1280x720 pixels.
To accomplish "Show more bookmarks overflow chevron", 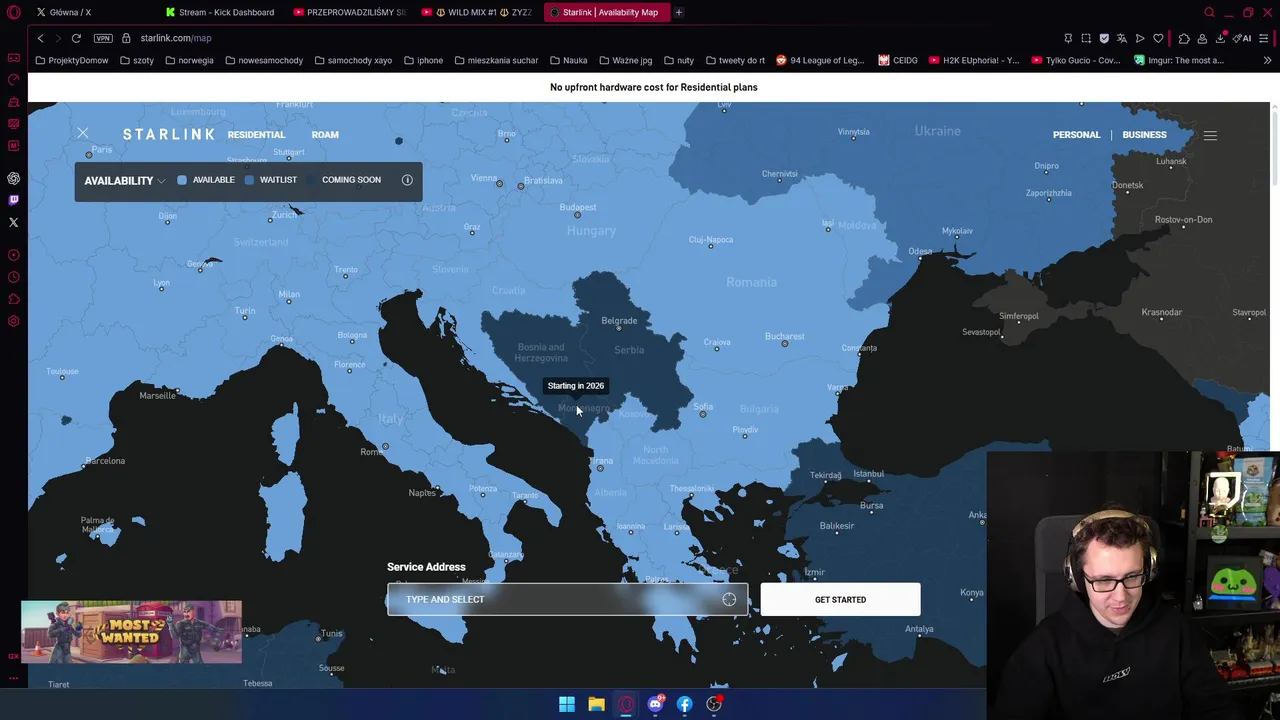I will point(1267,60).
